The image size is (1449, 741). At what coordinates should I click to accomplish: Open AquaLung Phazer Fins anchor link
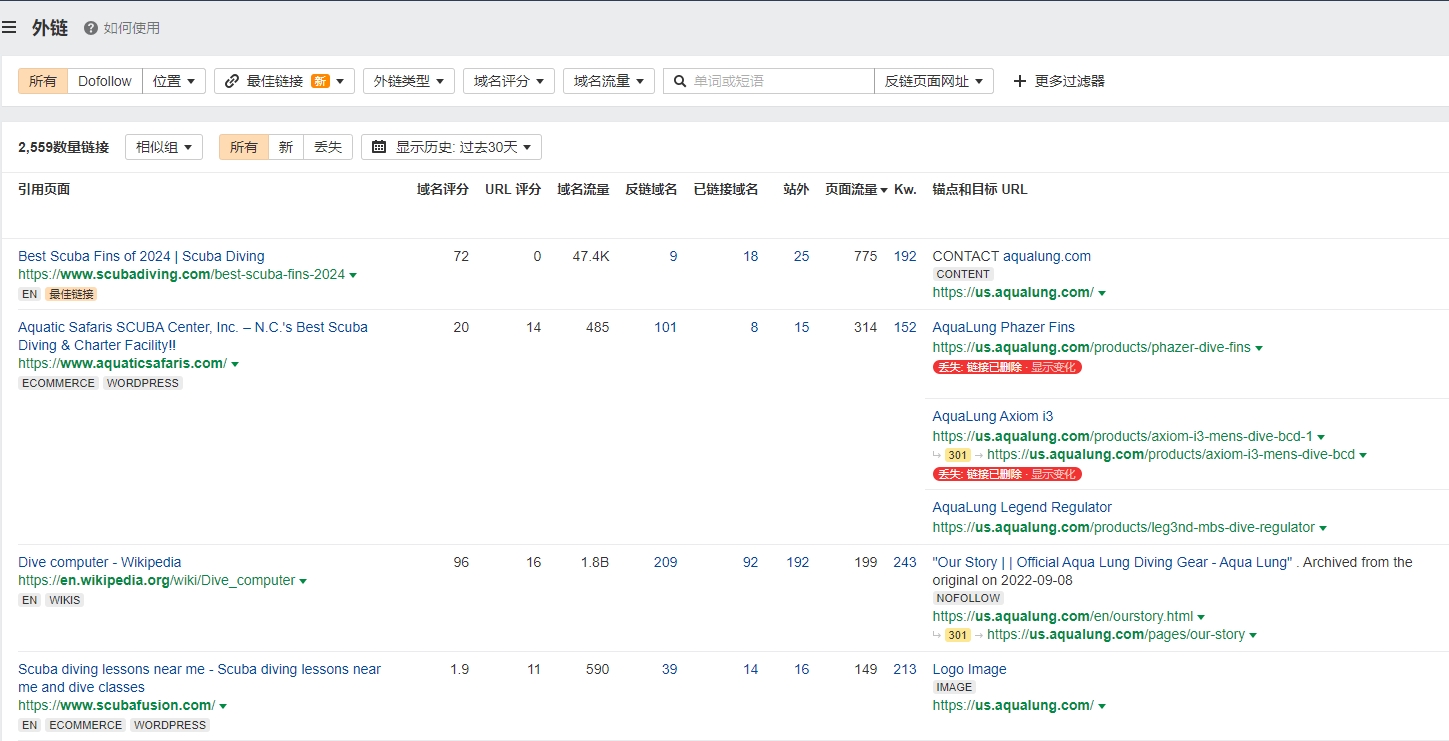pos(1003,327)
